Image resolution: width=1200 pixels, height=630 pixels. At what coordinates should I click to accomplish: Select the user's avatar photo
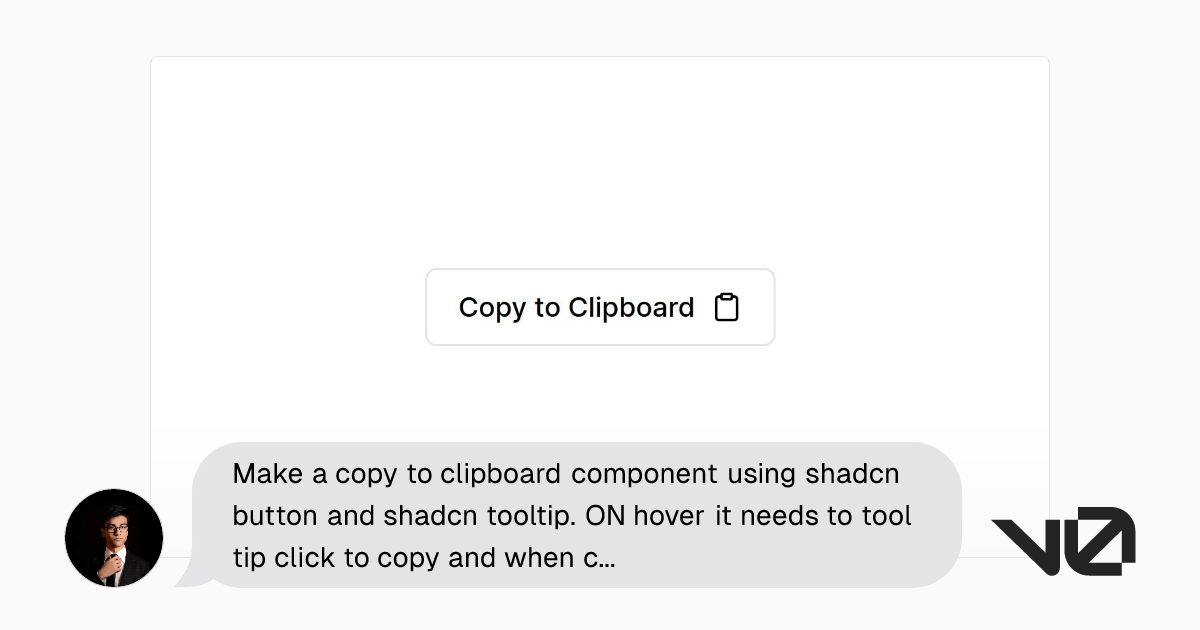[114, 538]
